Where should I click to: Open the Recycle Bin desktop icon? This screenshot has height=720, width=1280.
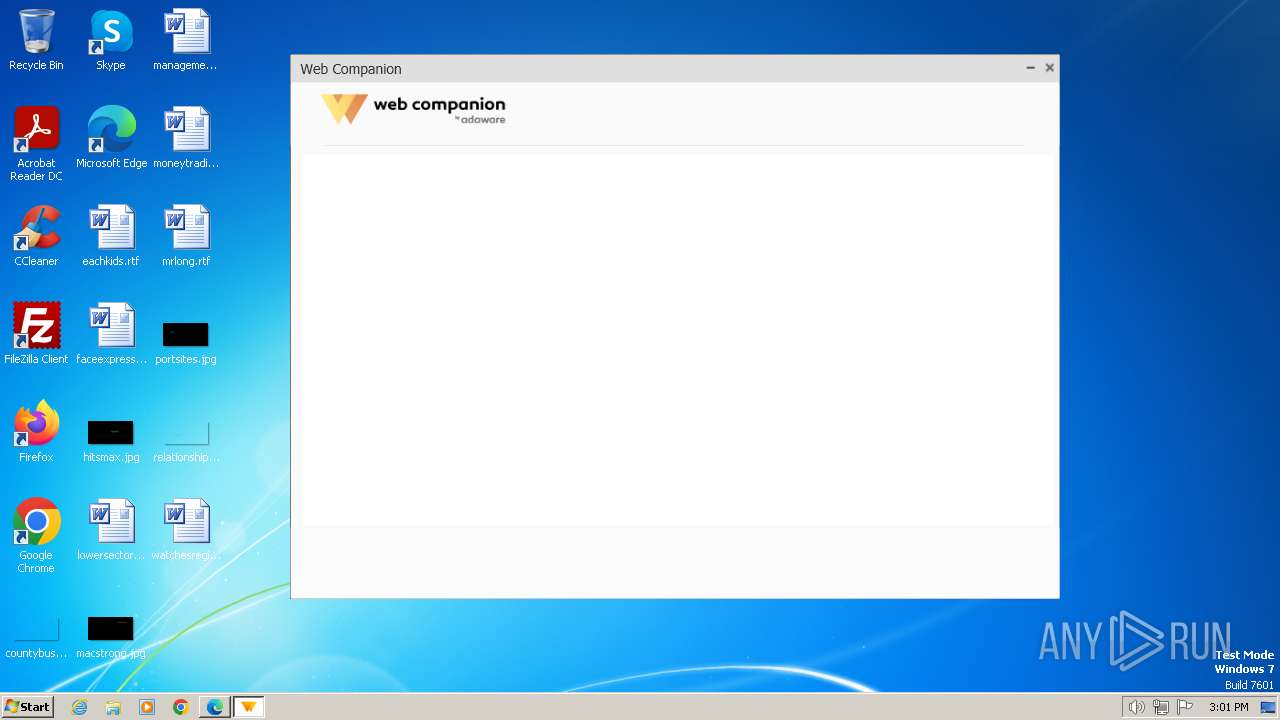[x=36, y=40]
